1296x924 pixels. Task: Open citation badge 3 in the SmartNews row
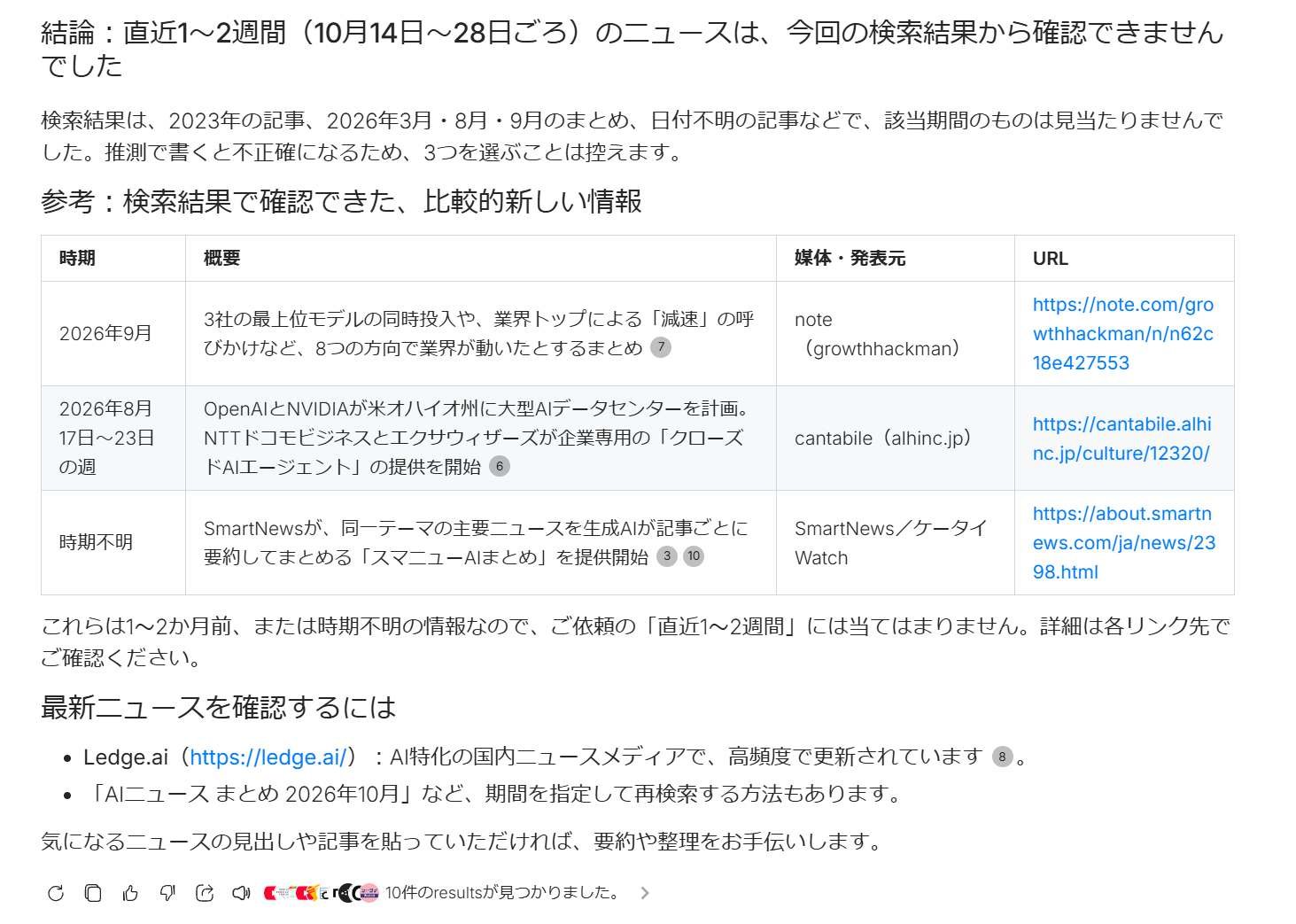coord(666,556)
